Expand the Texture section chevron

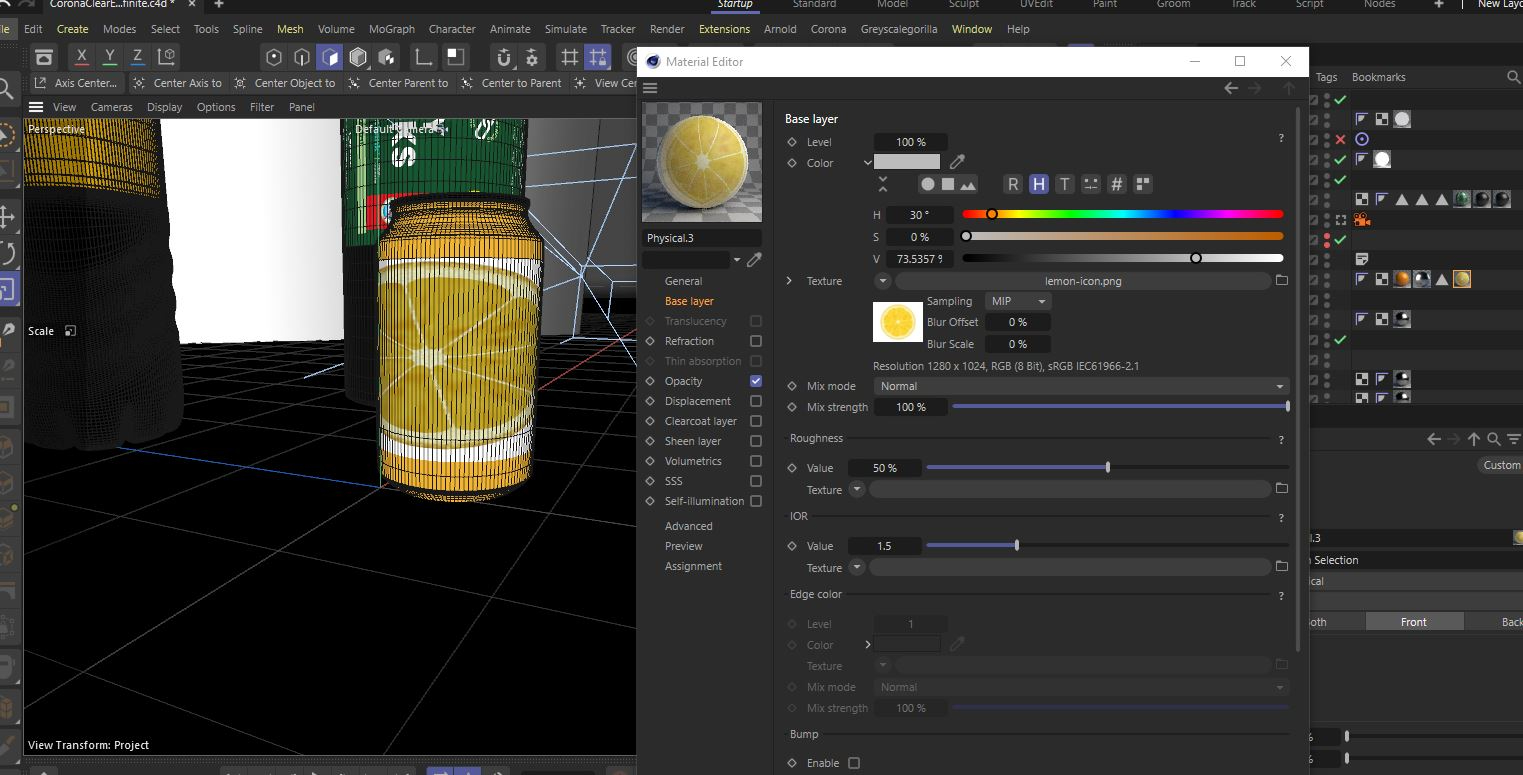coord(790,281)
